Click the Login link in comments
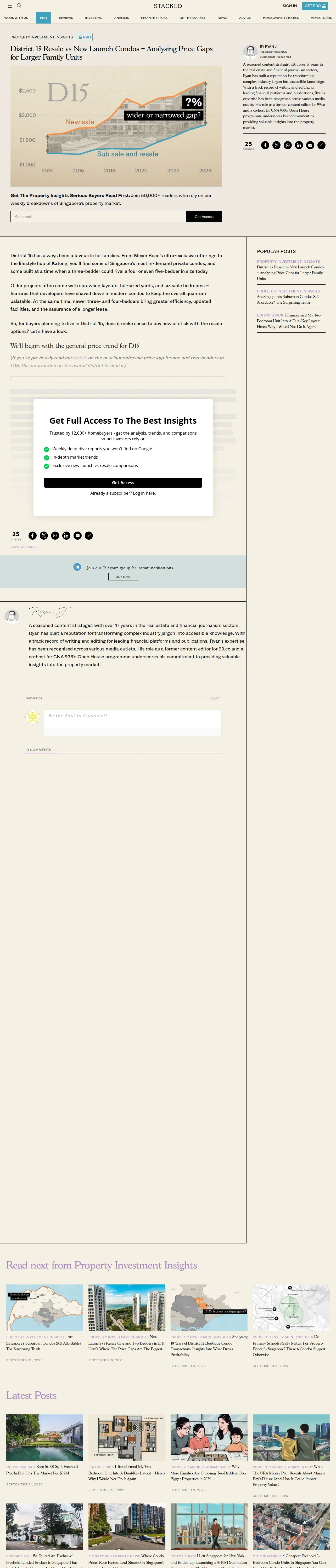The image size is (336, 1568). point(216,698)
